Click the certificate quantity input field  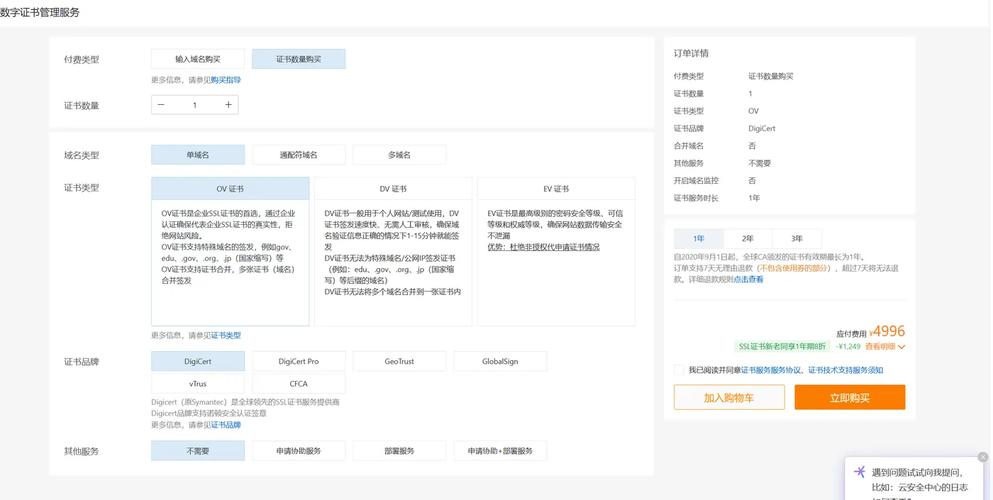(194, 105)
